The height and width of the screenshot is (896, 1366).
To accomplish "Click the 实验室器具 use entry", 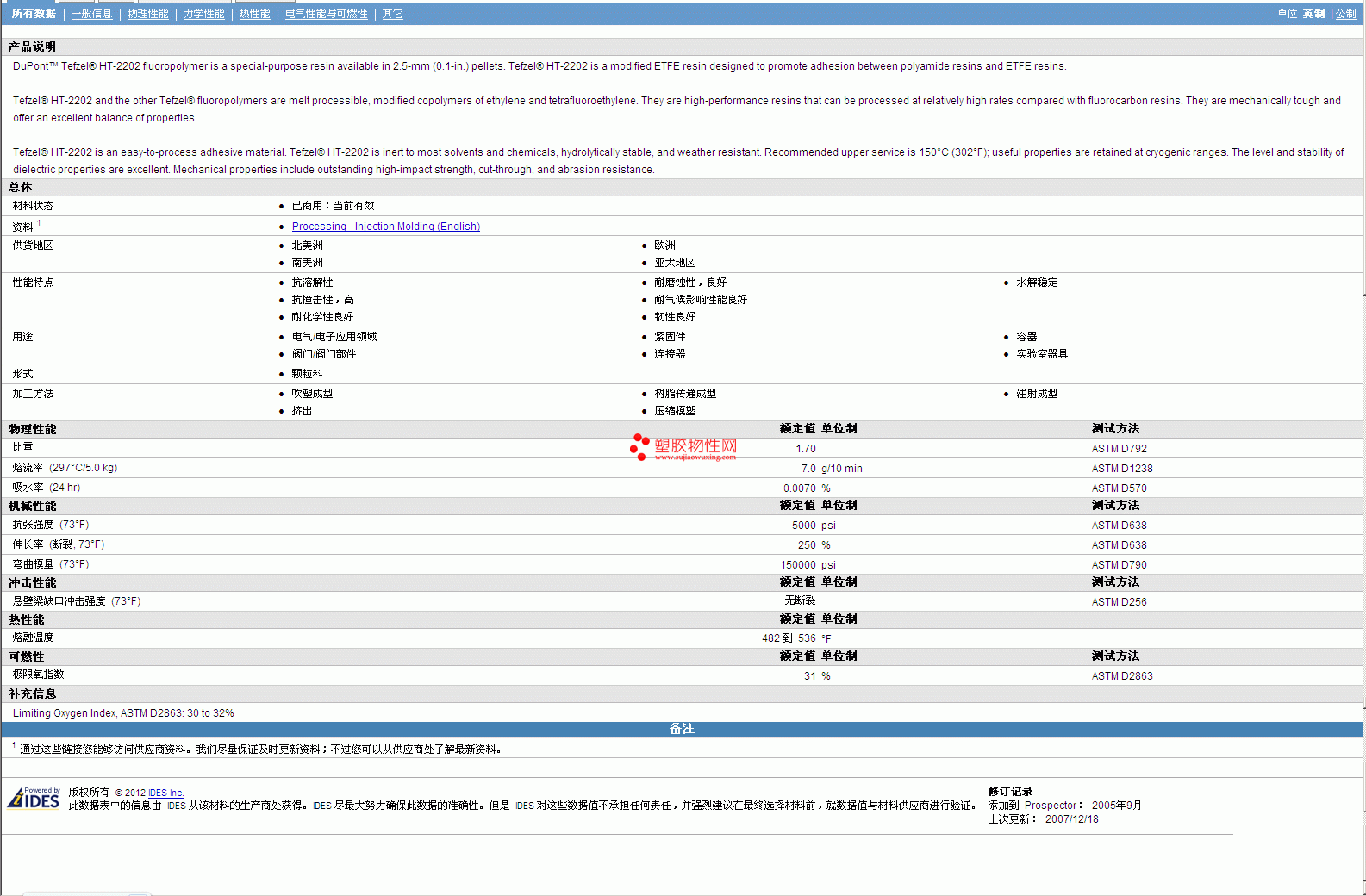I will click(1041, 354).
